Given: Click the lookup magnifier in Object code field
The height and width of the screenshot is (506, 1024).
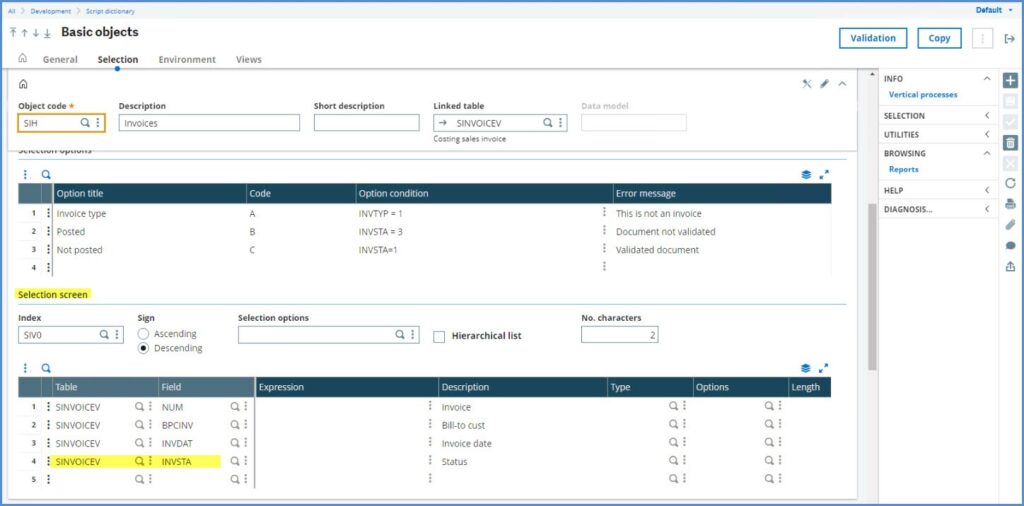Looking at the screenshot, I should point(85,123).
